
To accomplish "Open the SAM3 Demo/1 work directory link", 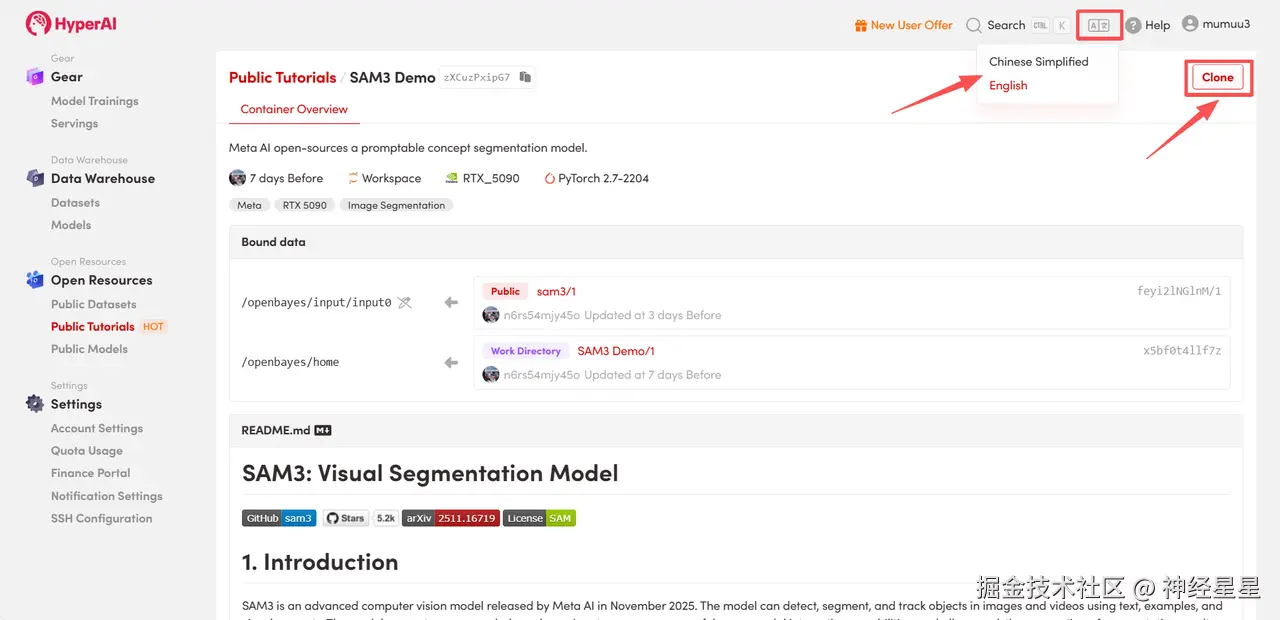I will click(616, 351).
